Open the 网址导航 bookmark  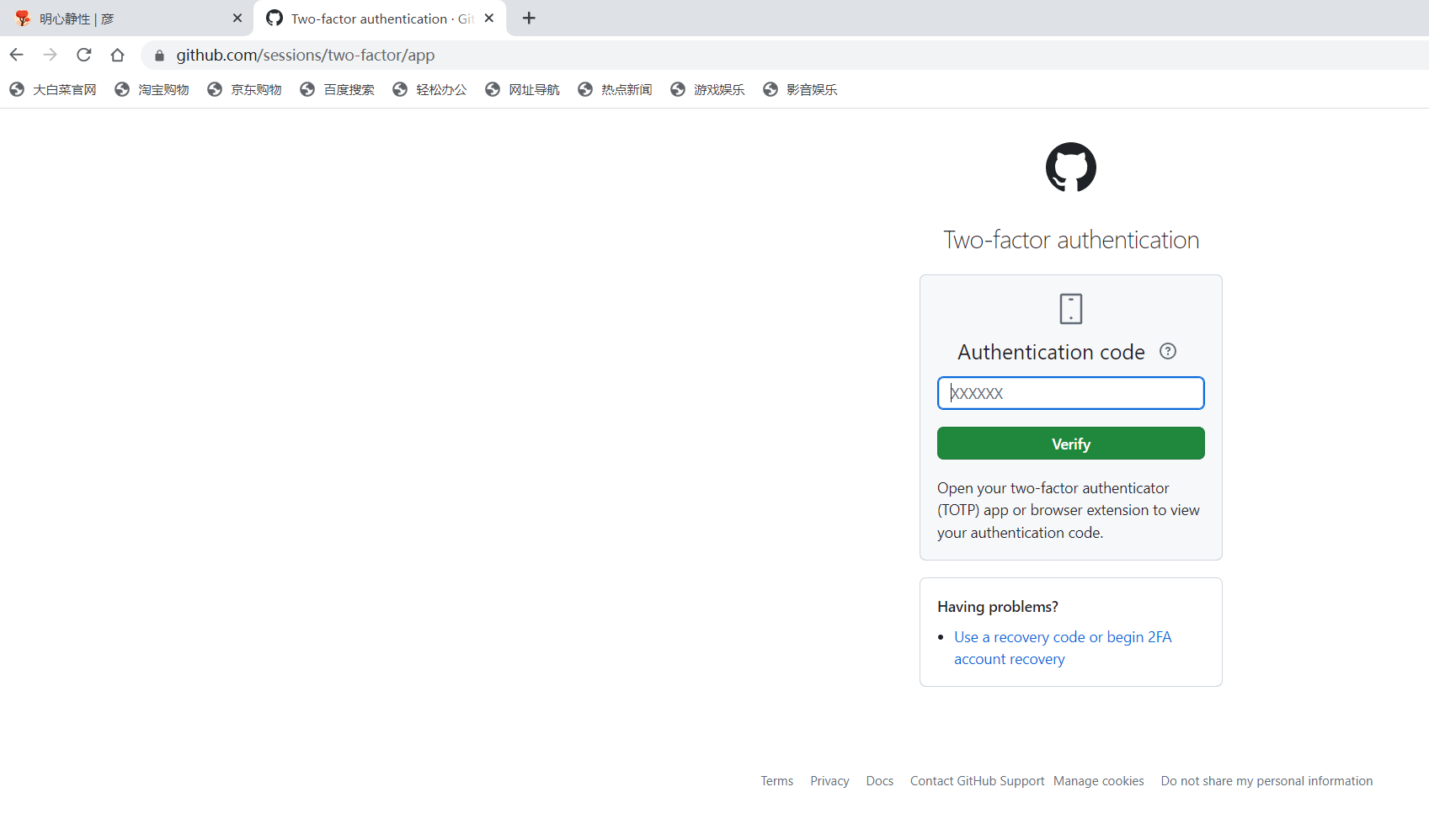point(522,89)
